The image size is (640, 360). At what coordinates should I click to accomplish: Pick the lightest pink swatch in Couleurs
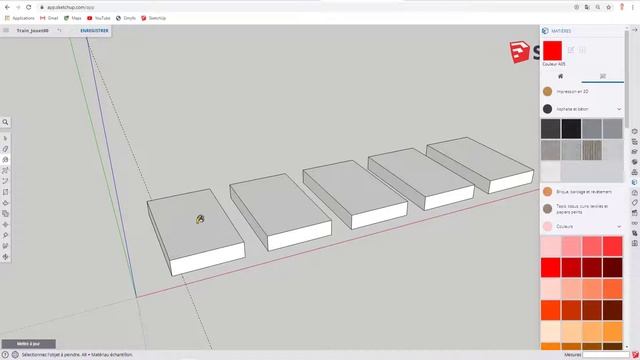tap(551, 246)
